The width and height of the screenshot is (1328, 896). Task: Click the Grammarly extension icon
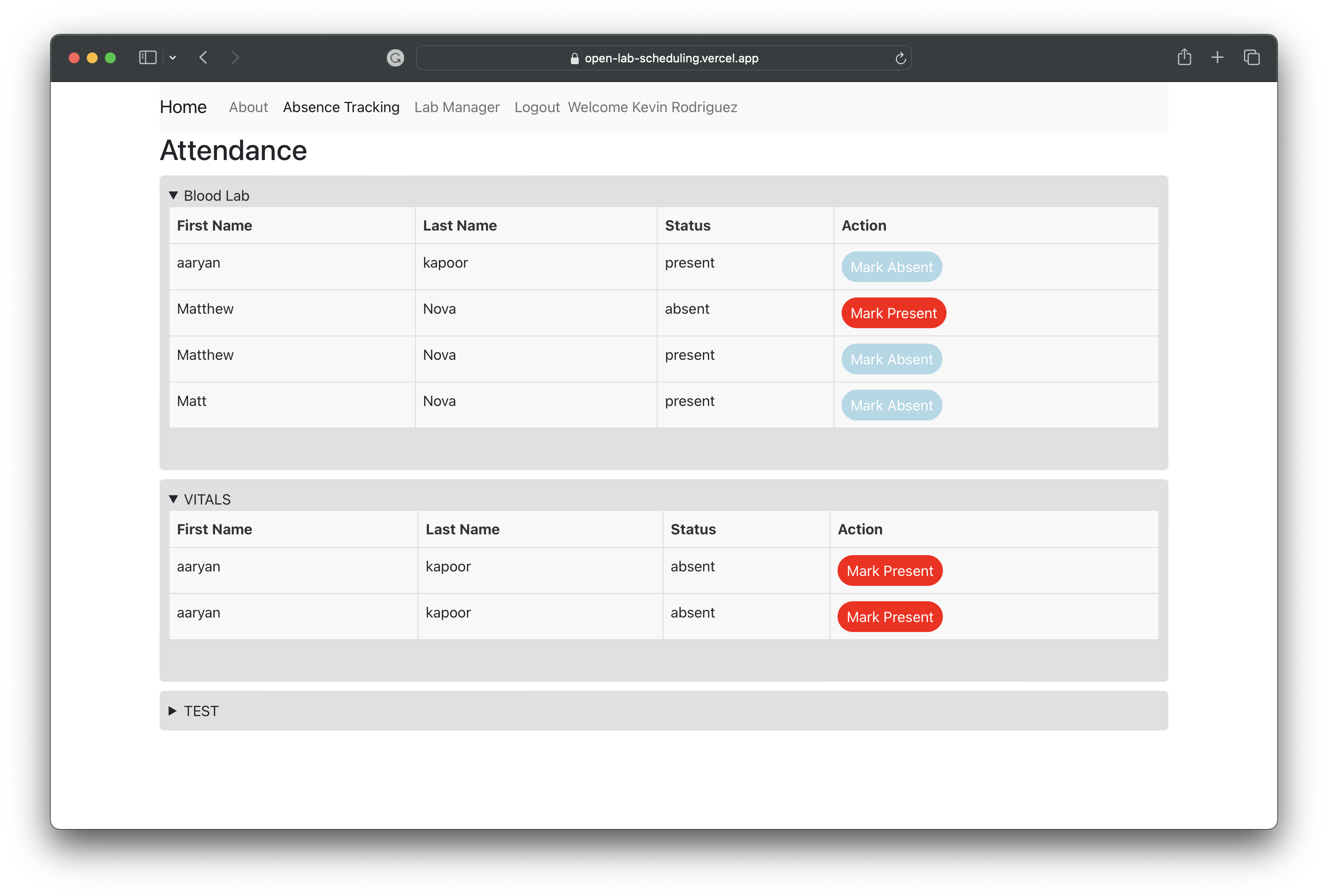pos(395,58)
